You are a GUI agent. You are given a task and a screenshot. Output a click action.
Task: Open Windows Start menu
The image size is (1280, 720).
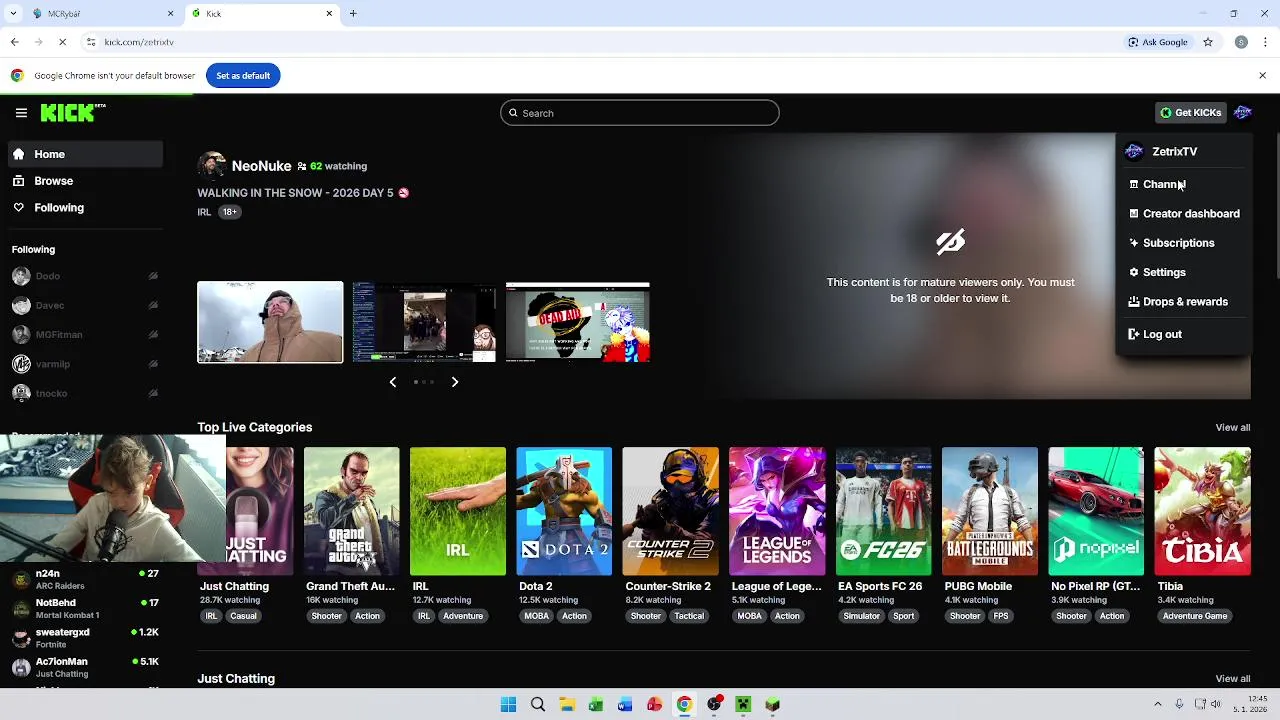tap(508, 705)
